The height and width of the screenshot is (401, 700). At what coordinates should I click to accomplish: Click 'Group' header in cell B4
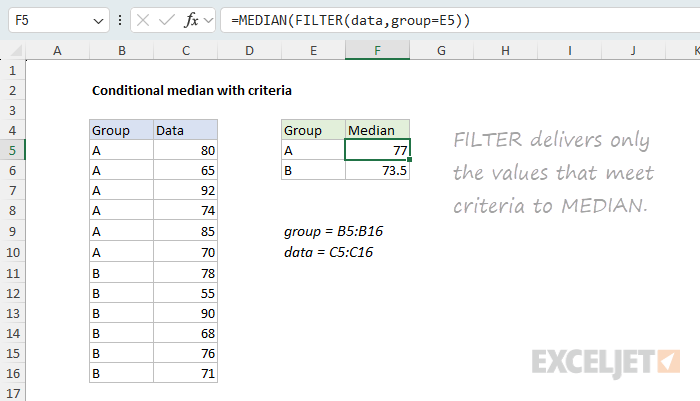click(121, 130)
